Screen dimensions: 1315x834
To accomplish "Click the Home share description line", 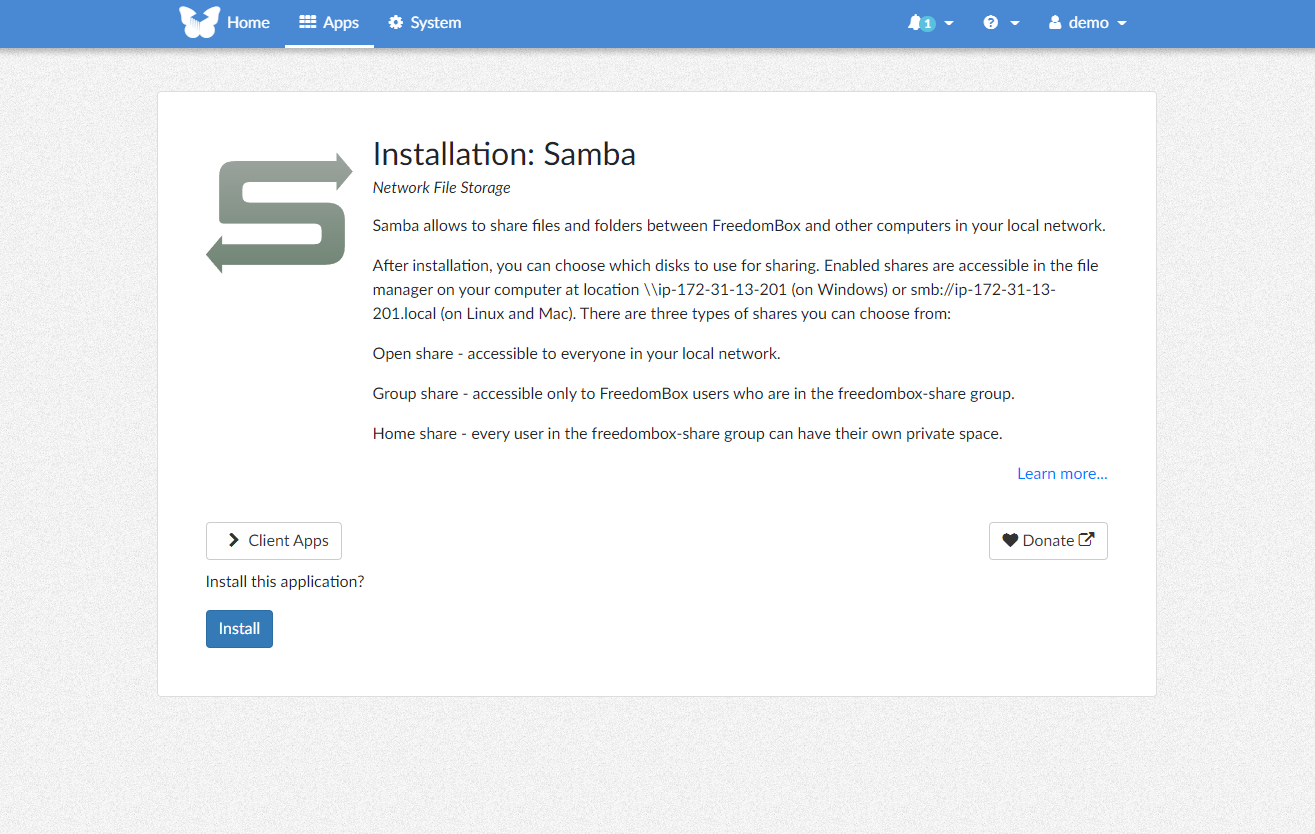I will [687, 434].
